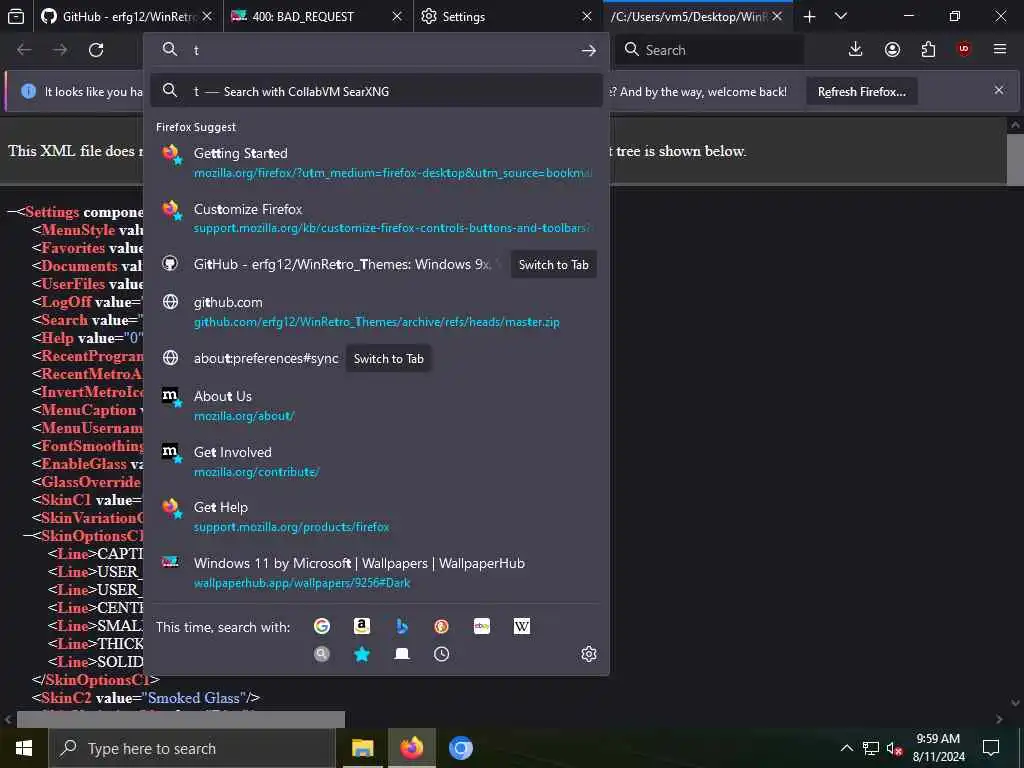The height and width of the screenshot is (768, 1024).
Task: Search this time with Amazon
Action: click(x=362, y=626)
